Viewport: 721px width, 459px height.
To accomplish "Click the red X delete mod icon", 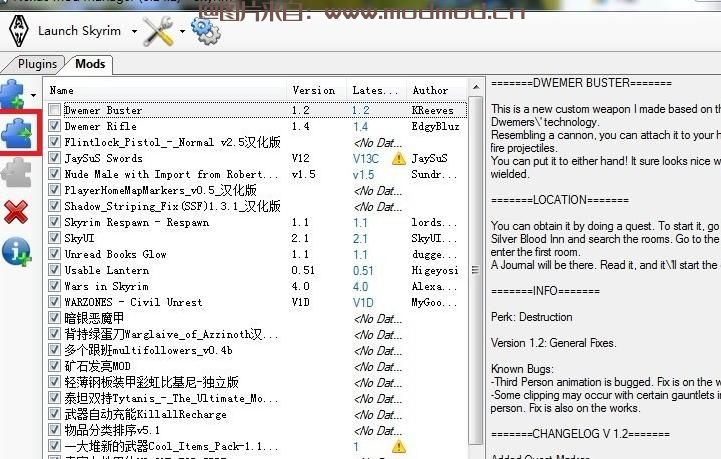I will pos(16,212).
